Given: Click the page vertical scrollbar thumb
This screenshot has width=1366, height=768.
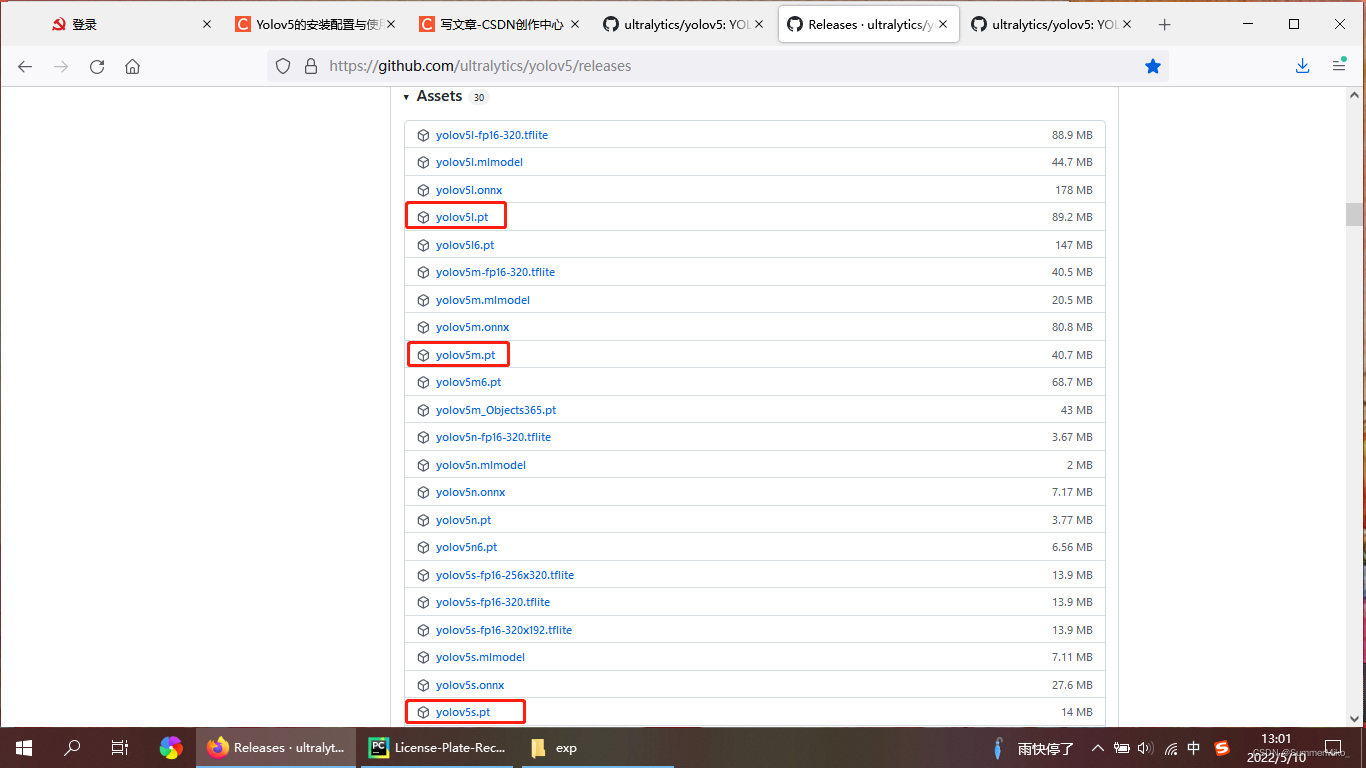Looking at the screenshot, I should 1354,214.
